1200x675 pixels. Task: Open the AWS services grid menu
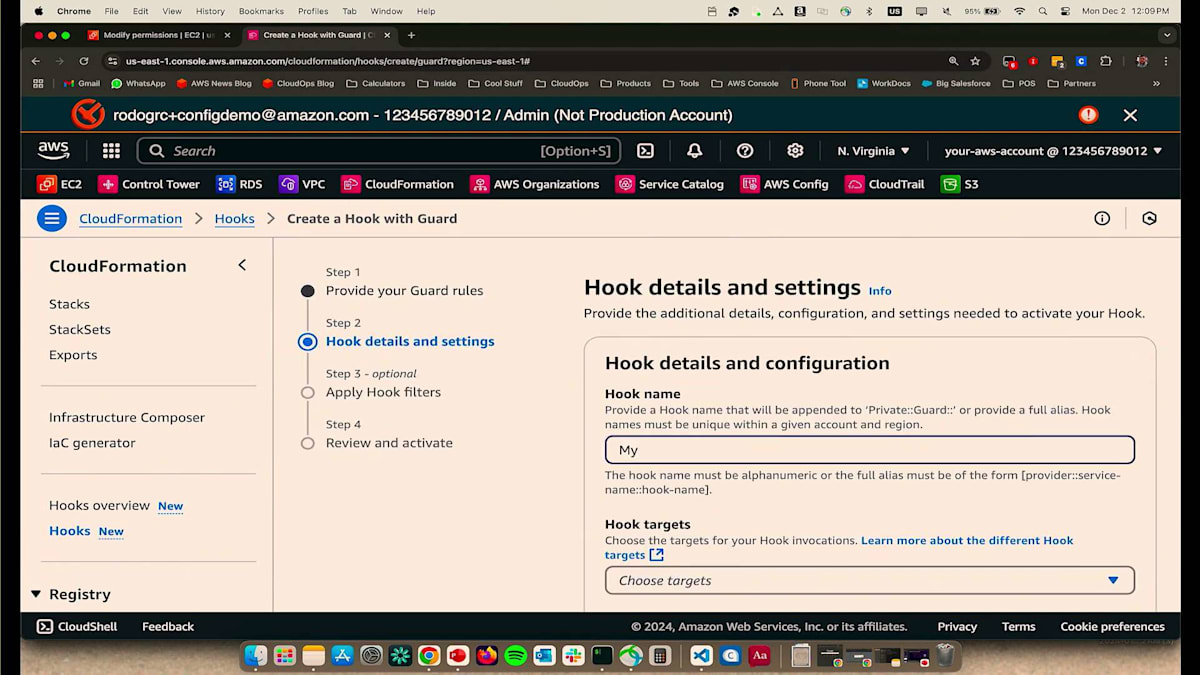click(x=111, y=151)
